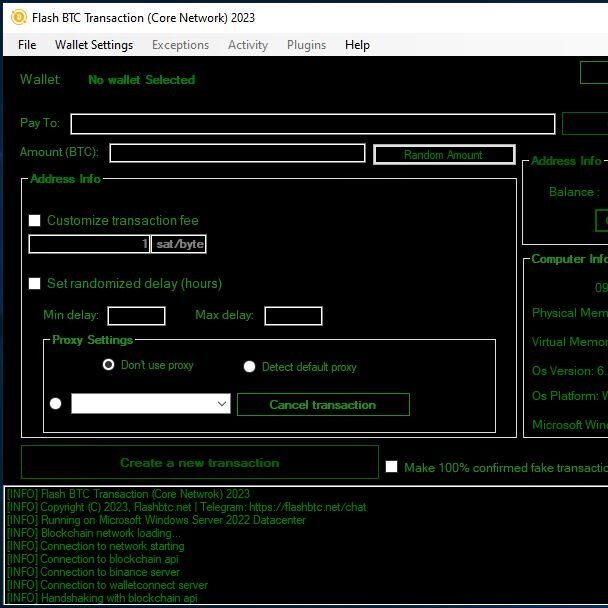The height and width of the screenshot is (608, 608).
Task: Focus the Pay To address field
Action: tap(313, 124)
